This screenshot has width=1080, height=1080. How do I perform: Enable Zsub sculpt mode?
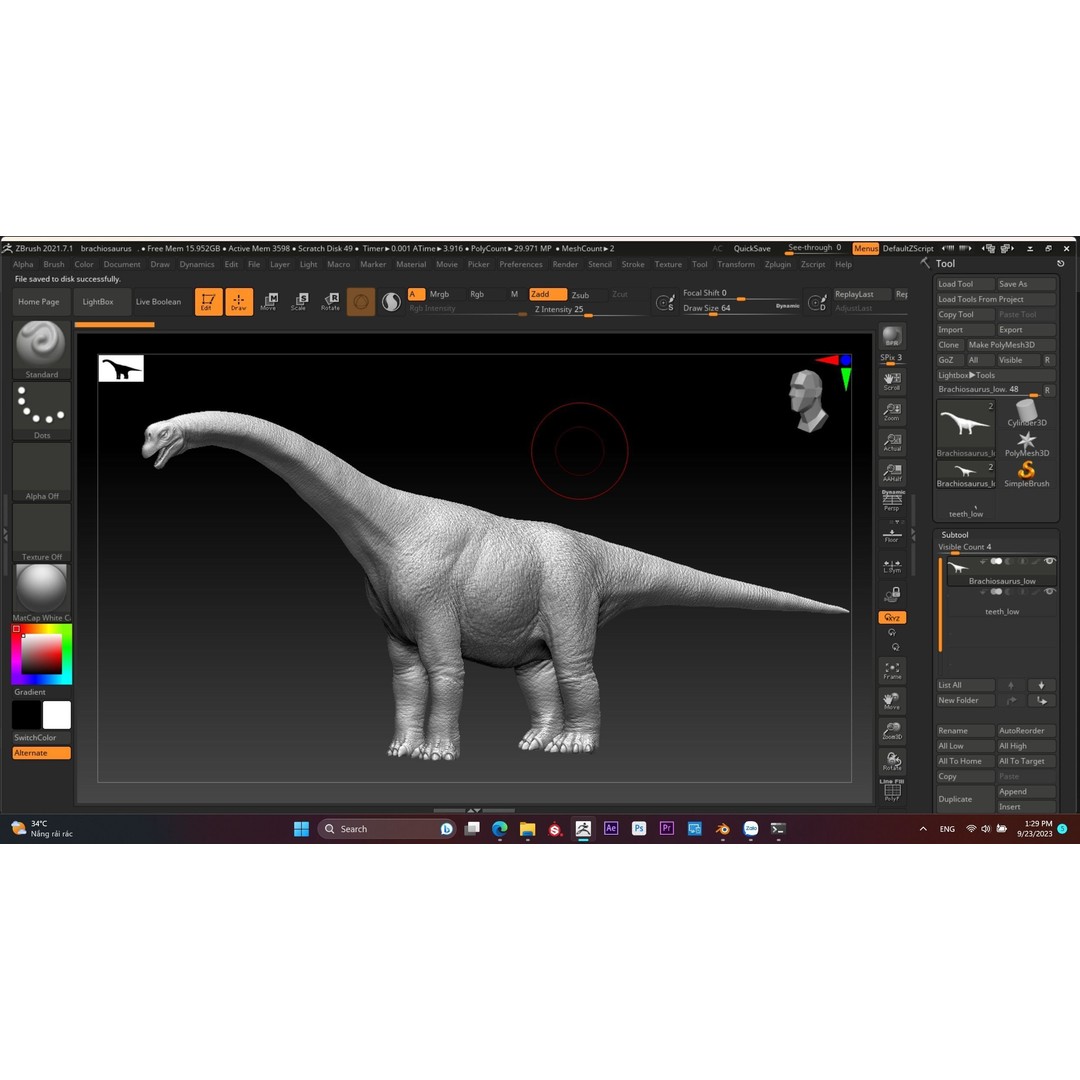580,295
